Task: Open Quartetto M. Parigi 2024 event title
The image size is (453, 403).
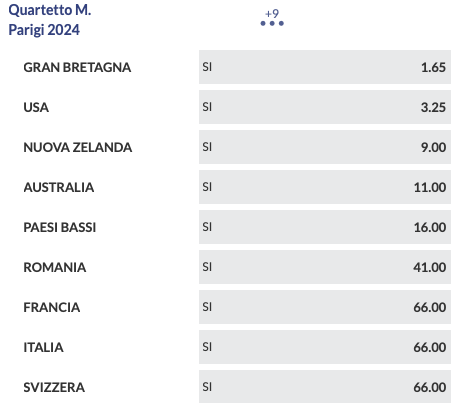Action: click(50, 20)
